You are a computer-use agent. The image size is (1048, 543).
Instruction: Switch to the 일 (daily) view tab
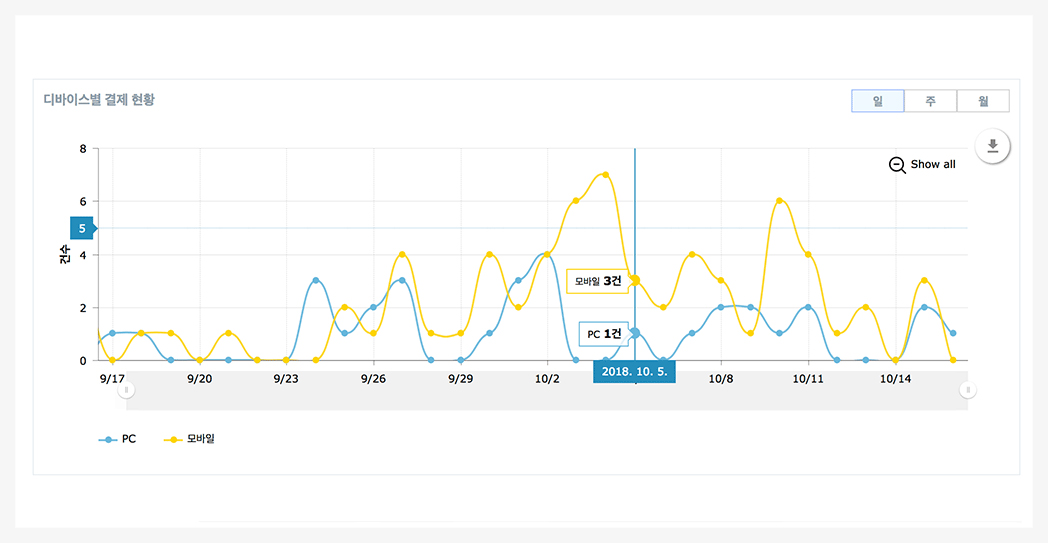pyautogui.click(x=877, y=101)
